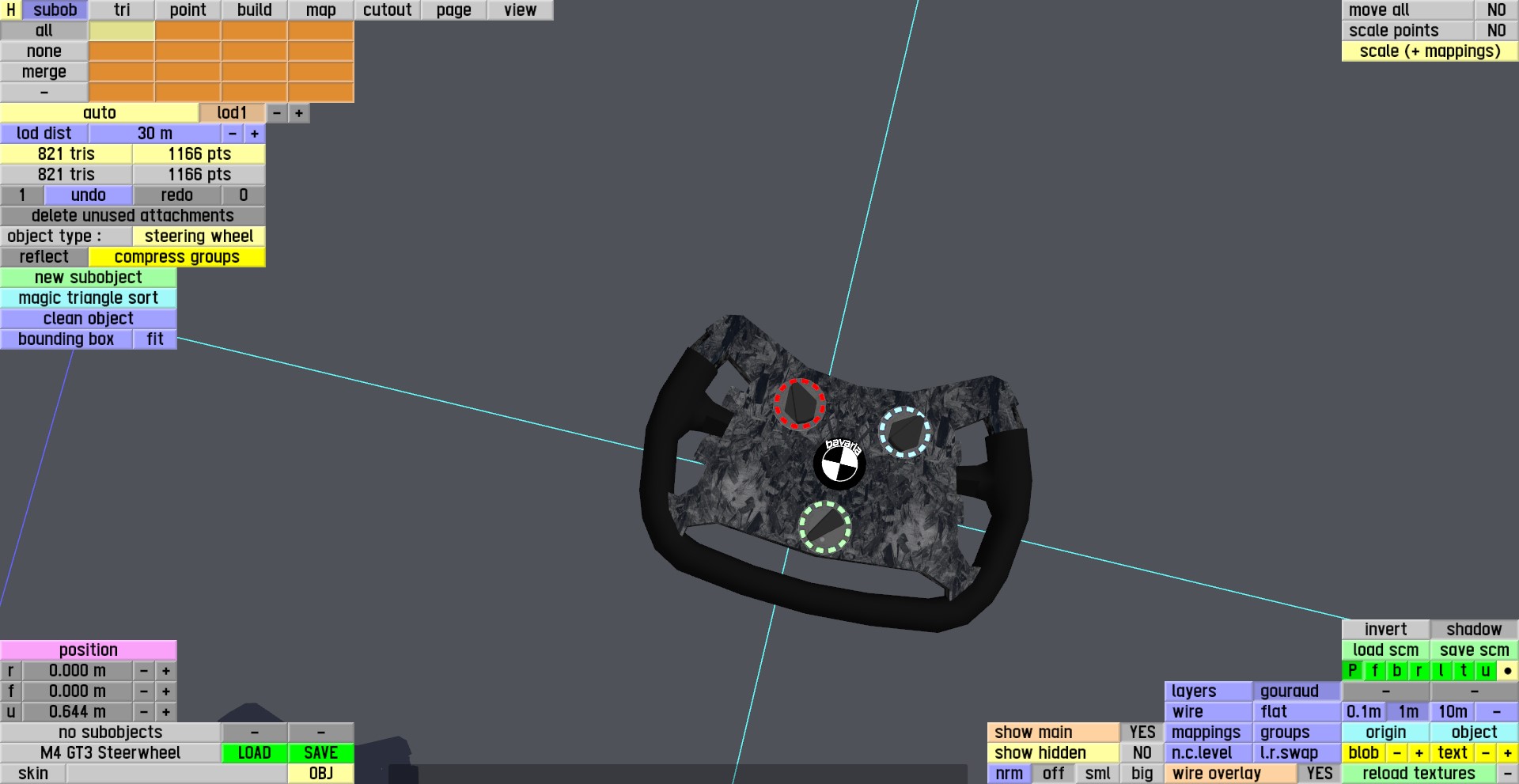Click the green SAVE button

pyautogui.click(x=321, y=753)
